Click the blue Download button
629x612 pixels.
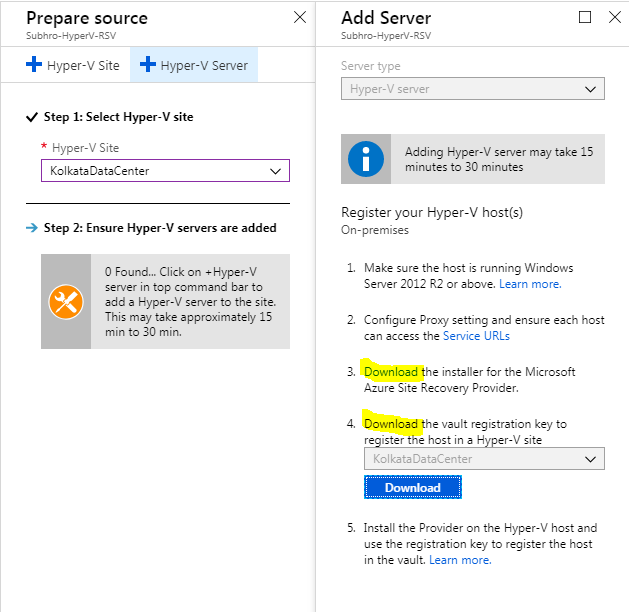click(413, 487)
